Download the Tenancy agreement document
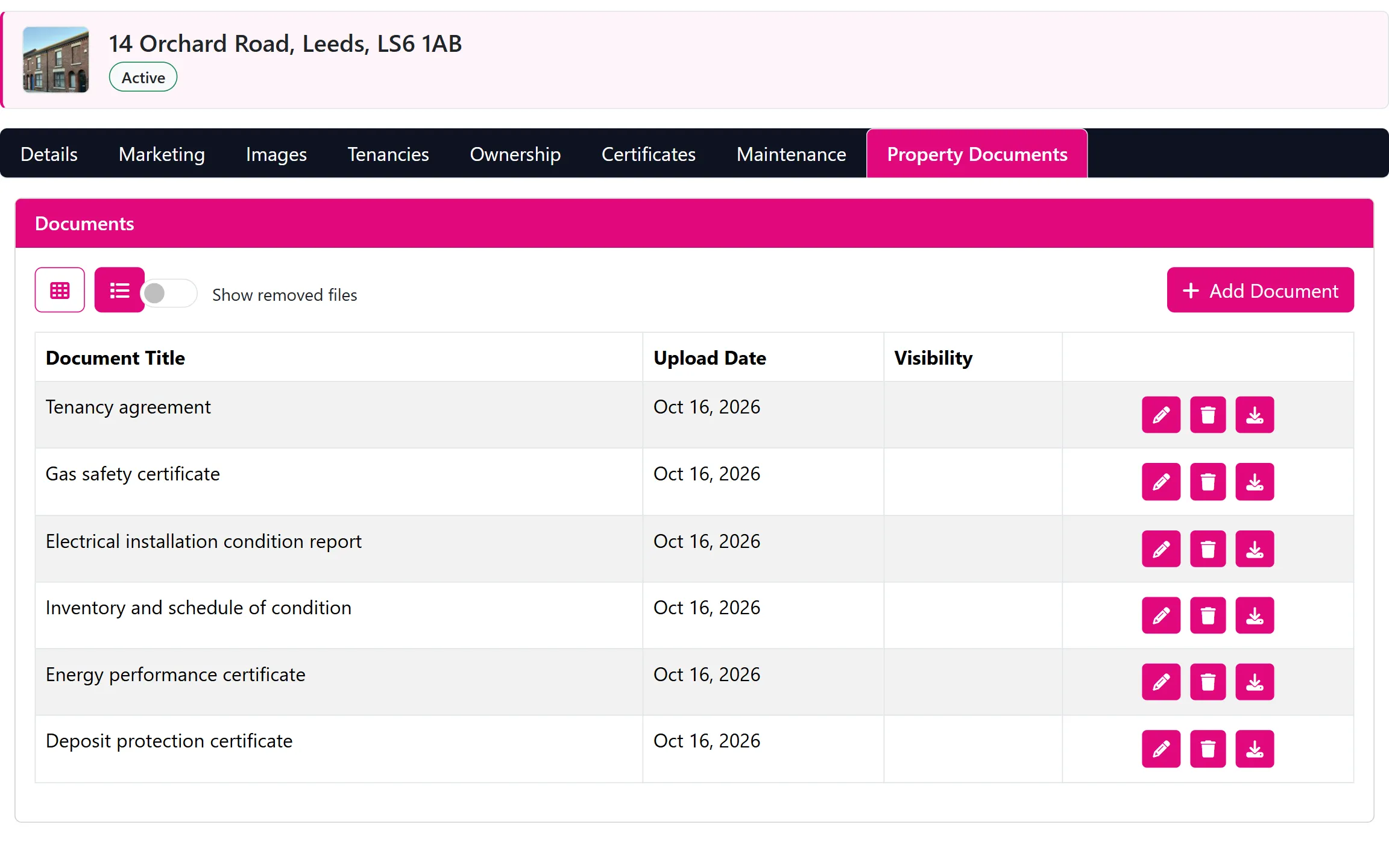This screenshot has width=1389, height=868. click(1255, 415)
